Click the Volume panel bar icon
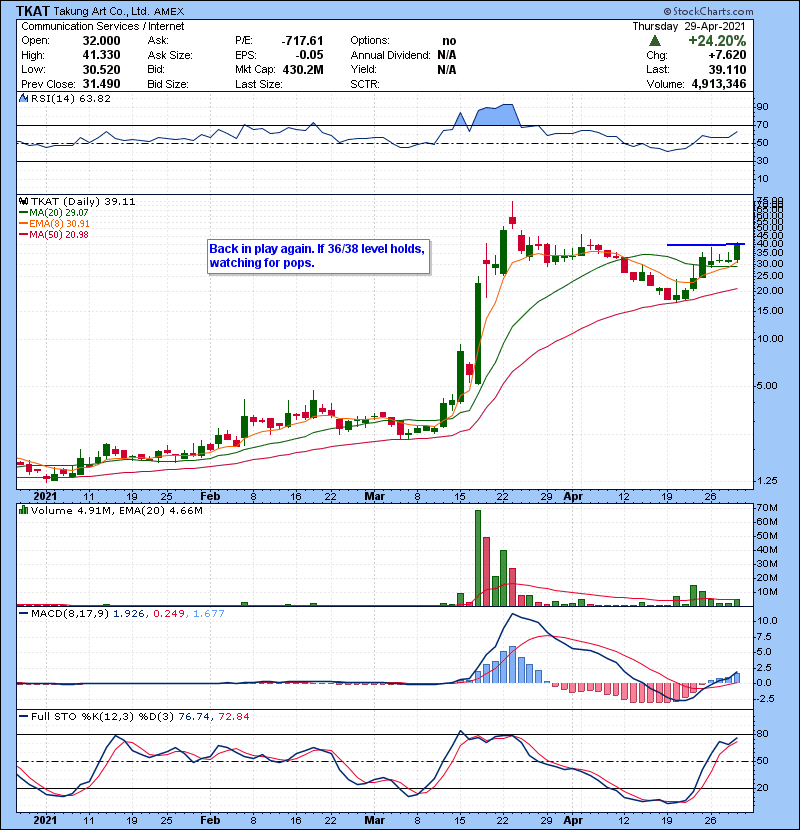The width and height of the screenshot is (800, 830). click(x=23, y=510)
